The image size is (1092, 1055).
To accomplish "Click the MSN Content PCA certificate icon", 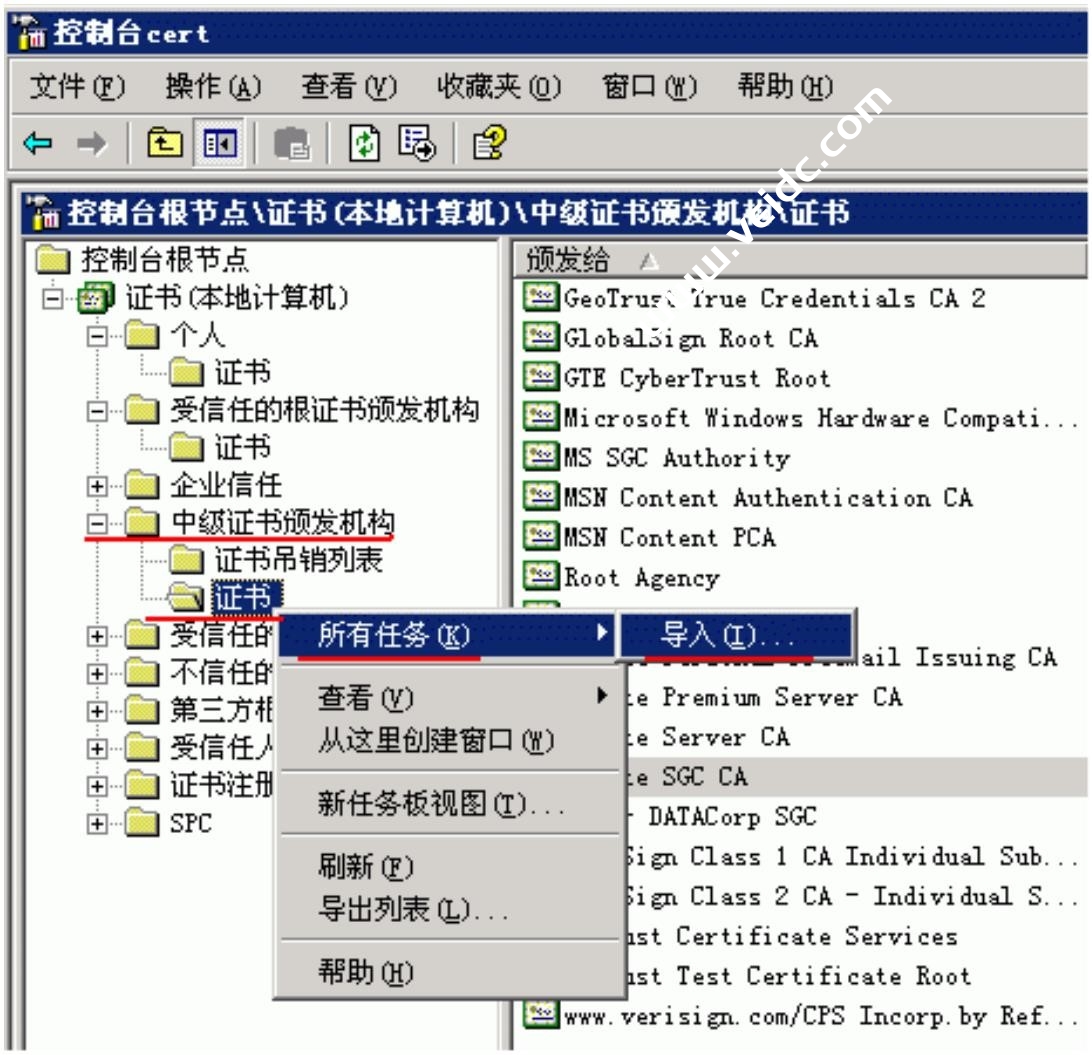I will (540, 537).
